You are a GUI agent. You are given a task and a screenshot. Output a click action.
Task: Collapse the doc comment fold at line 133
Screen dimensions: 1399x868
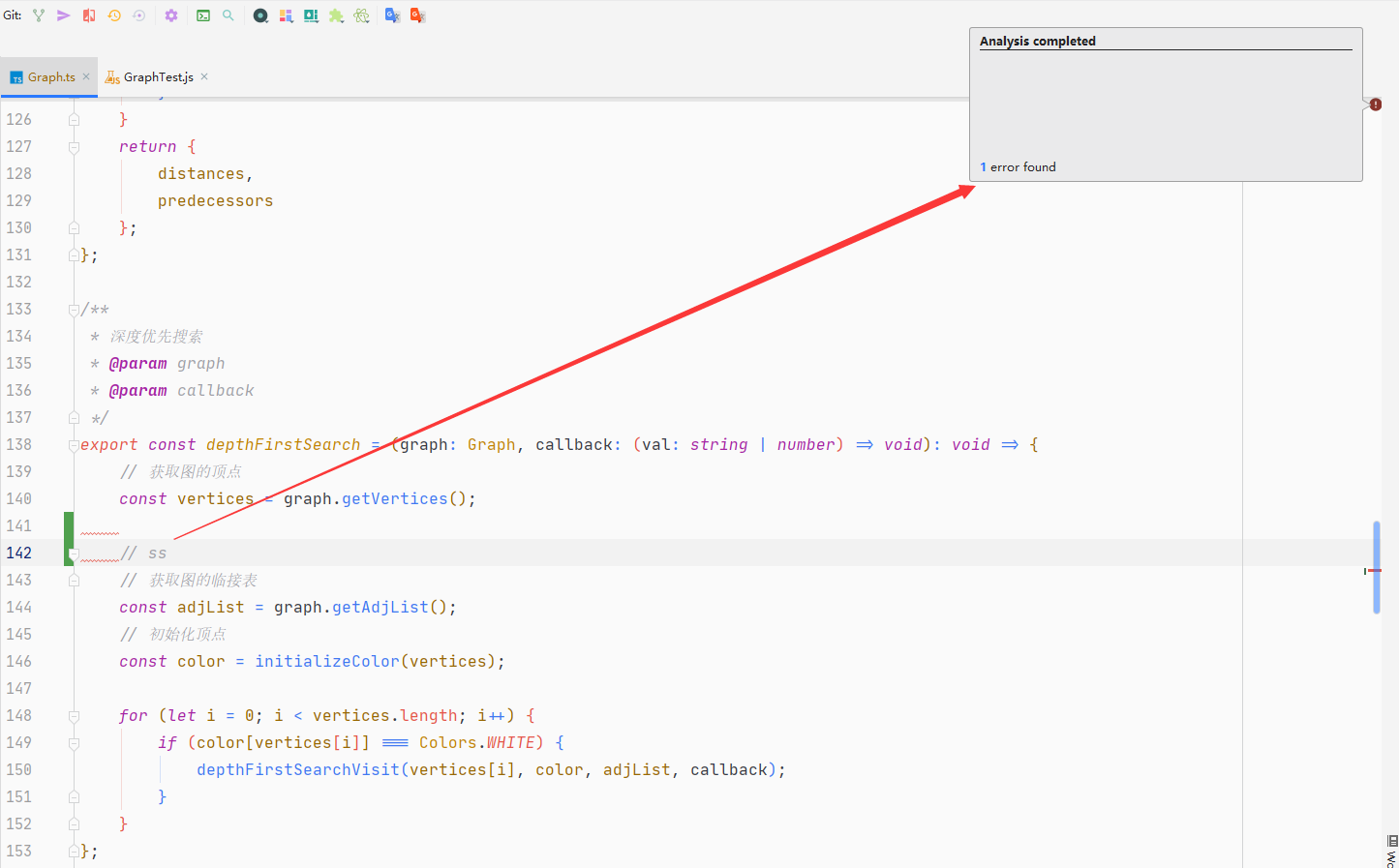pos(74,310)
